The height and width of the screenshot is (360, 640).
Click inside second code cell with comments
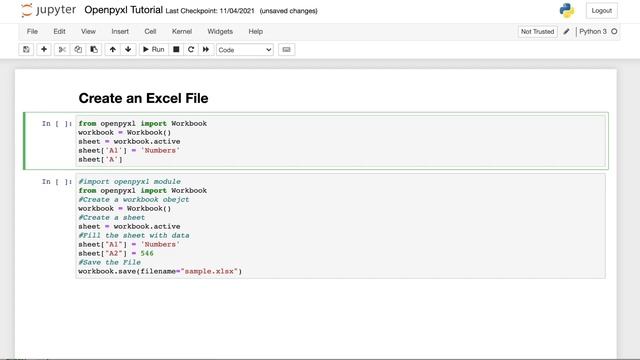[340, 226]
